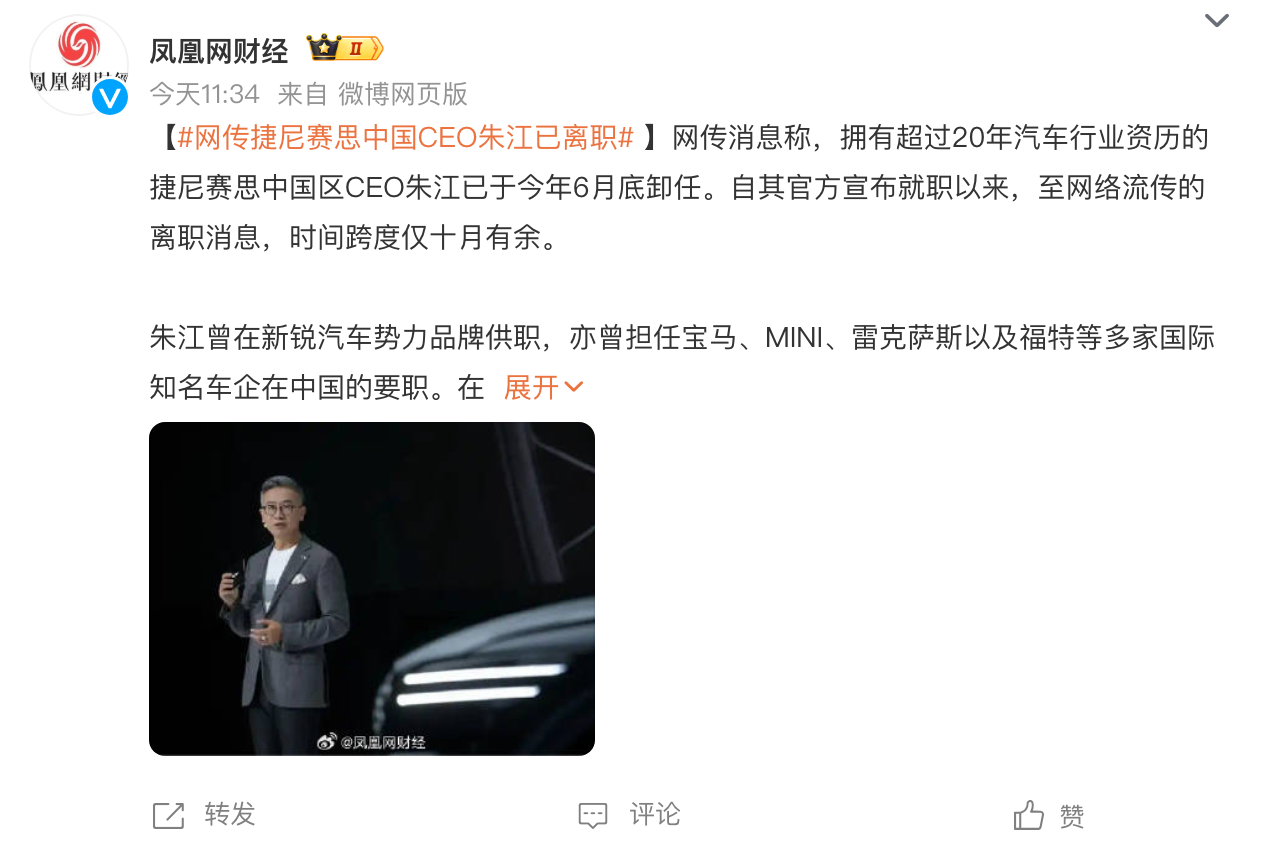The height and width of the screenshot is (850, 1265).
Task: Enlarge the speaker photo thumbnail
Action: pyautogui.click(x=372, y=588)
